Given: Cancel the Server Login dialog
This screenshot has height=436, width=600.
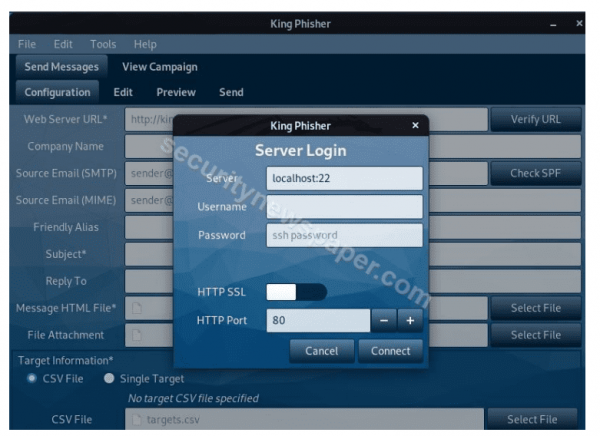Looking at the screenshot, I should coord(321,351).
